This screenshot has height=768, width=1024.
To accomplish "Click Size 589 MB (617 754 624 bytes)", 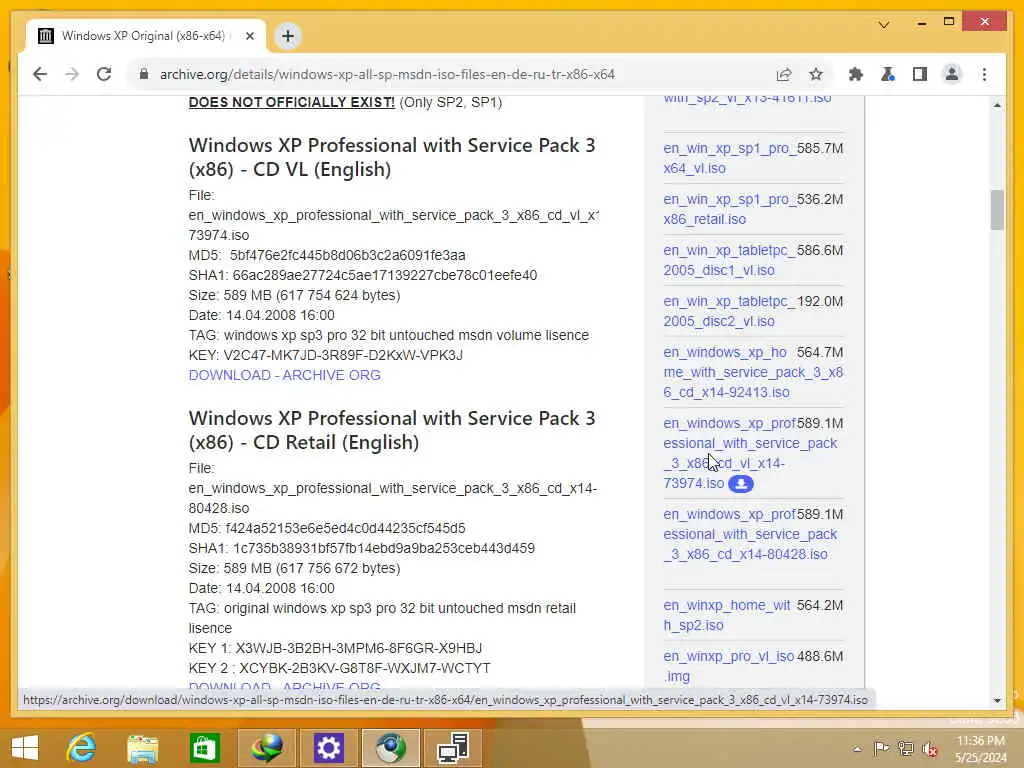I will pos(295,295).
